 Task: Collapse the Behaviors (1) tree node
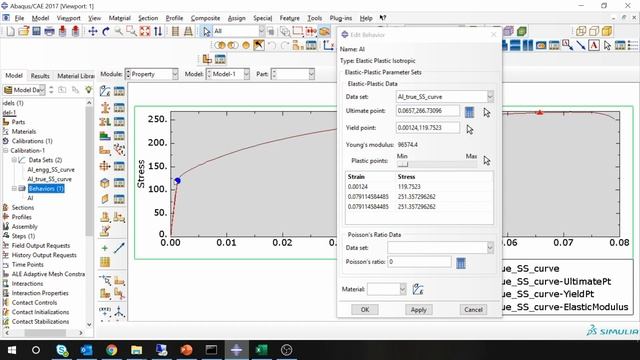click(x=13, y=189)
